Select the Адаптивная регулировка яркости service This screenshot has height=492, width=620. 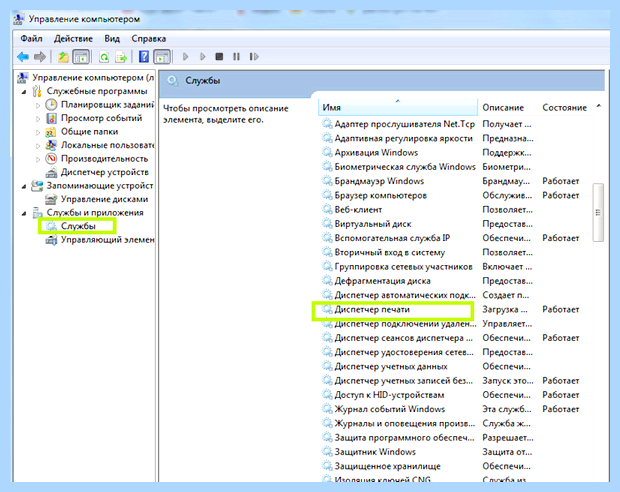click(403, 138)
